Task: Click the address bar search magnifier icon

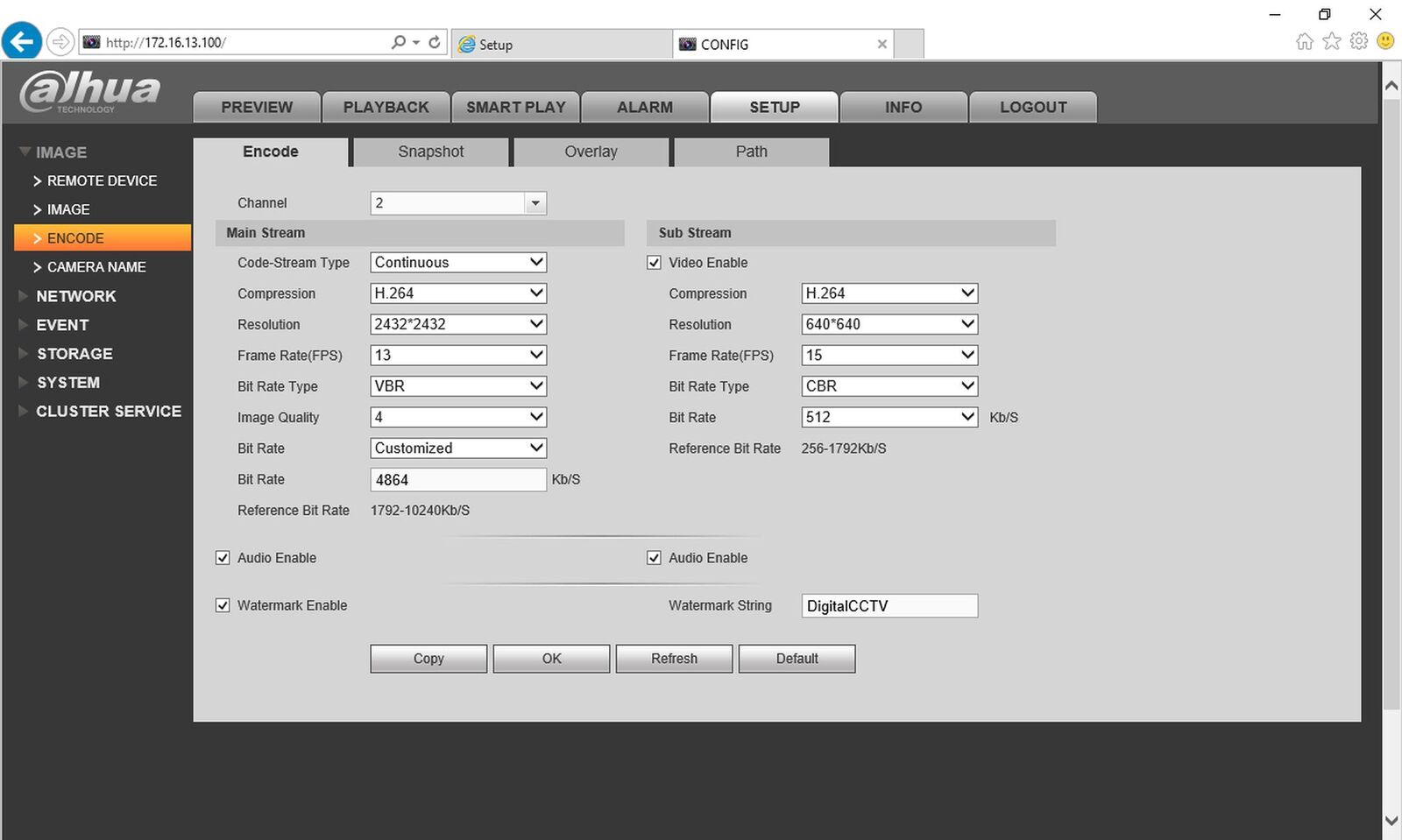Action: click(x=399, y=42)
